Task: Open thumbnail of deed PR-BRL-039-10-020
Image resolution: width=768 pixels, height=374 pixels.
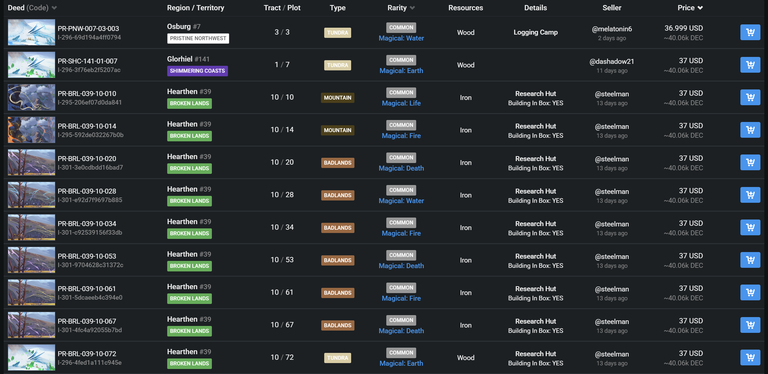Action: tap(31, 163)
